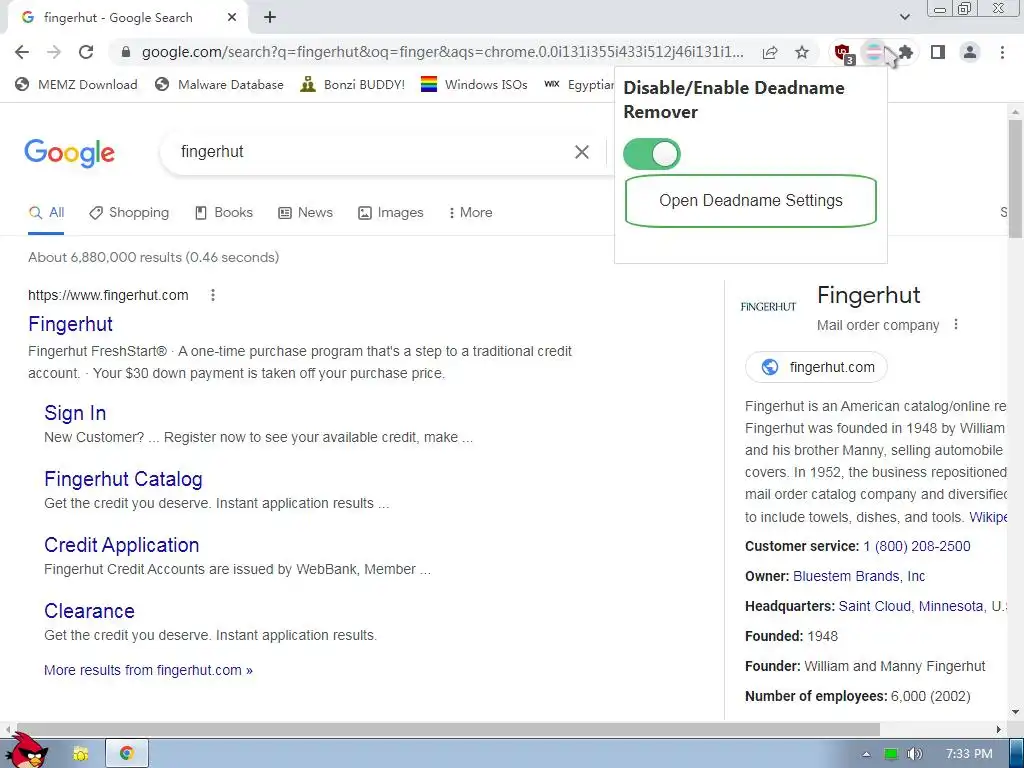Image resolution: width=1024 pixels, height=768 pixels.
Task: Open a new tab with the plus button
Action: 270,18
